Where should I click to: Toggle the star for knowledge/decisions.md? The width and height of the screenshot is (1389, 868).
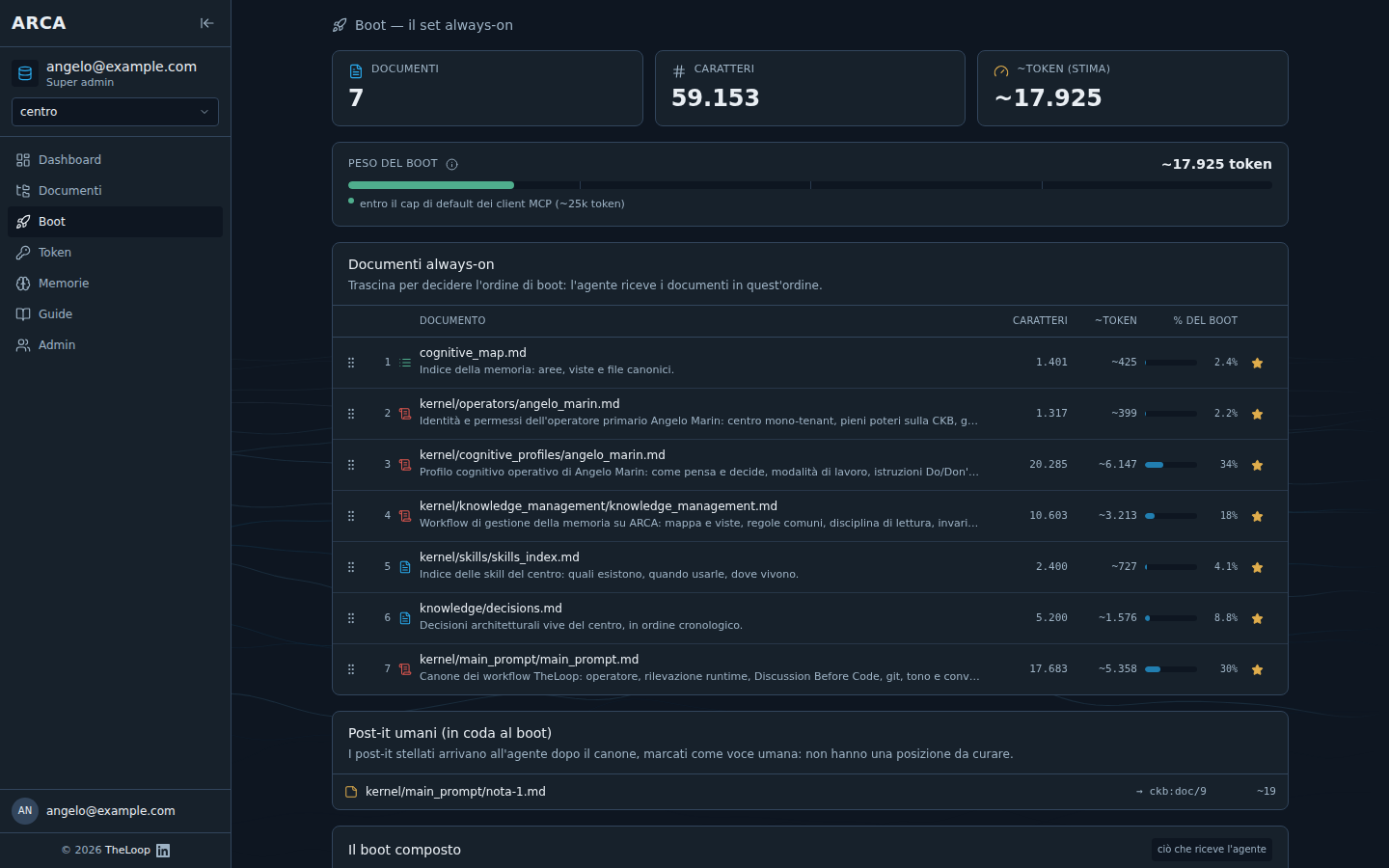[x=1257, y=618]
